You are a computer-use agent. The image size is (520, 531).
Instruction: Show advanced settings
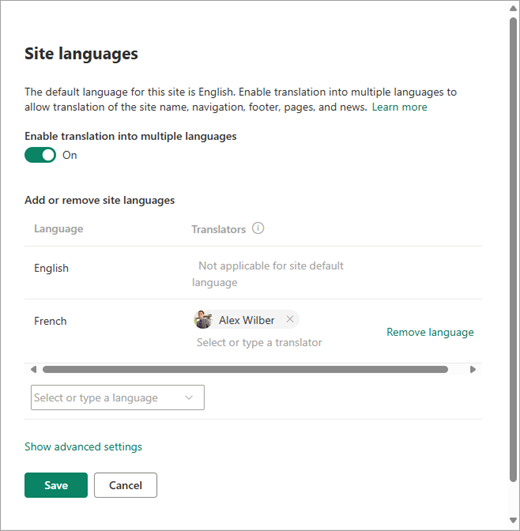tap(83, 447)
